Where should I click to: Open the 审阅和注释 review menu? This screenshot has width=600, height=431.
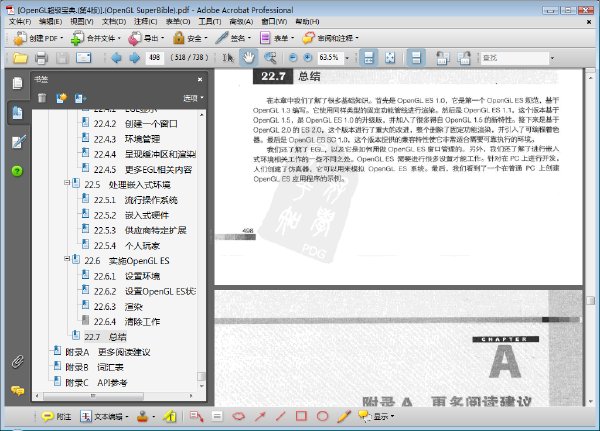tap(331, 38)
